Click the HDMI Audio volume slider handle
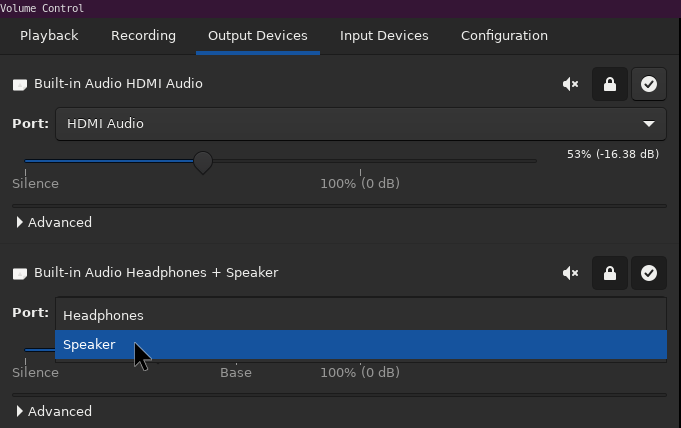The width and height of the screenshot is (681, 428). click(x=203, y=162)
